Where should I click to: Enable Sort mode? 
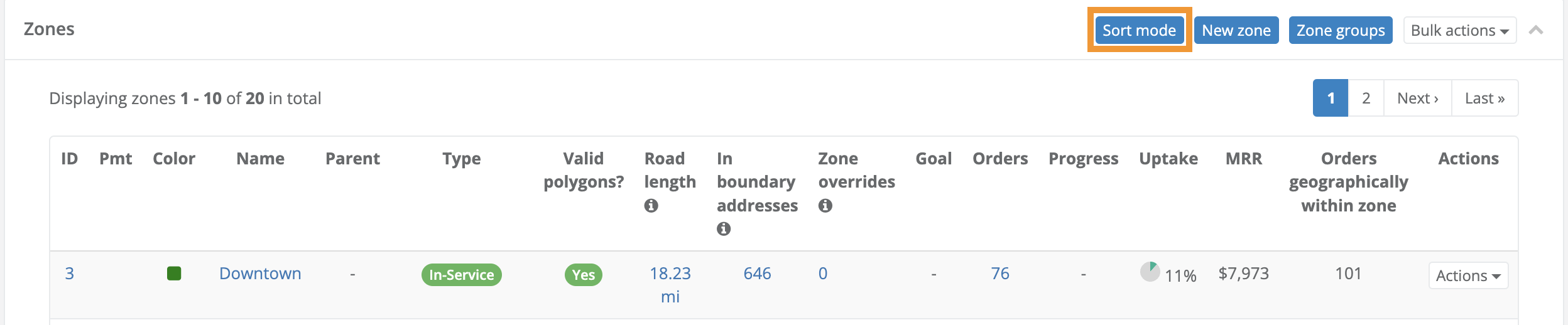tap(1139, 30)
